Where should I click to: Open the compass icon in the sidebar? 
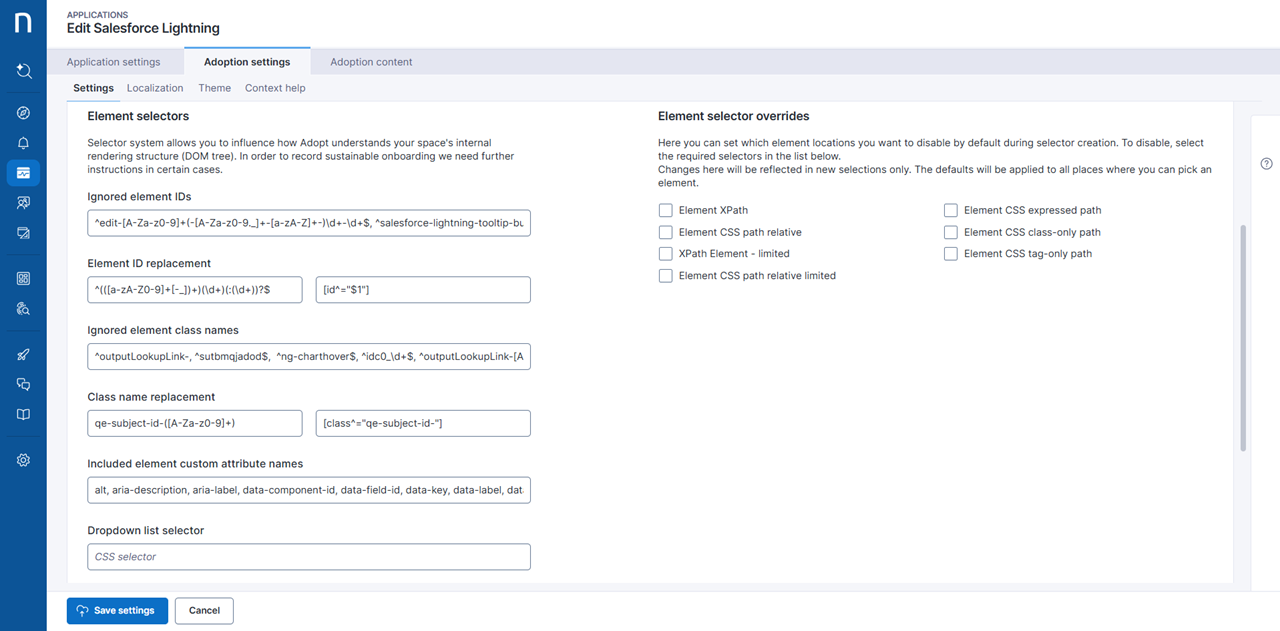click(23, 113)
